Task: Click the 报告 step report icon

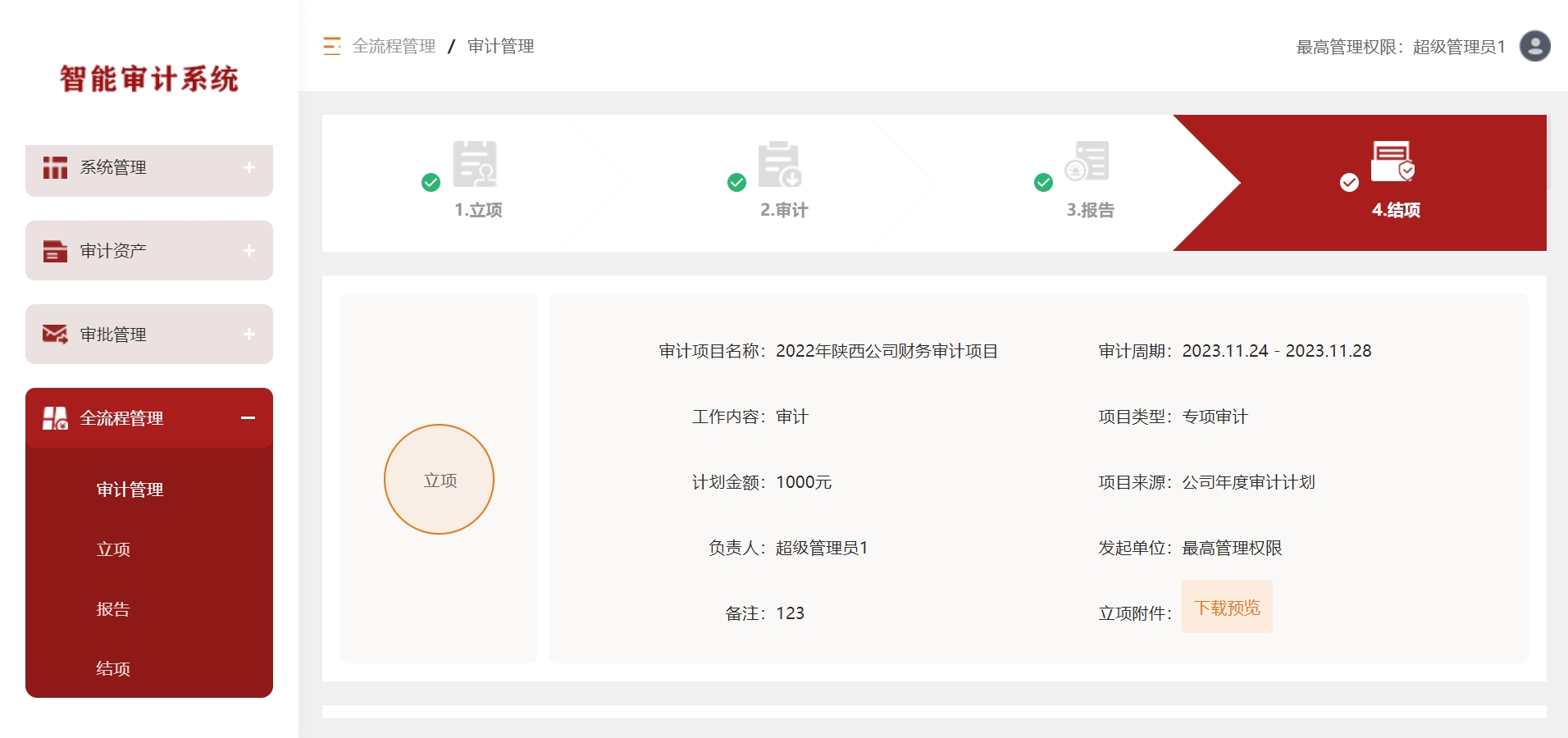Action: [1087, 162]
